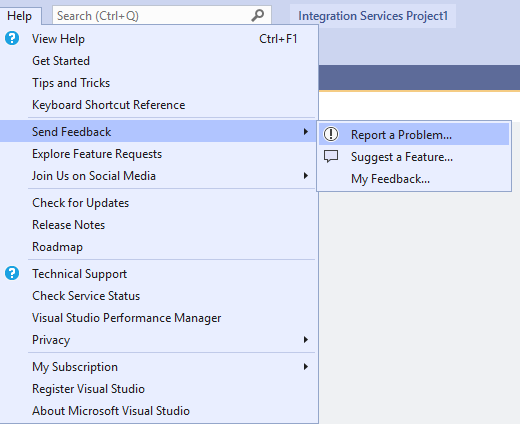Click the Search (Ctrl+Q) input box
Viewport: 520px width, 424px height.
pyautogui.click(x=162, y=15)
